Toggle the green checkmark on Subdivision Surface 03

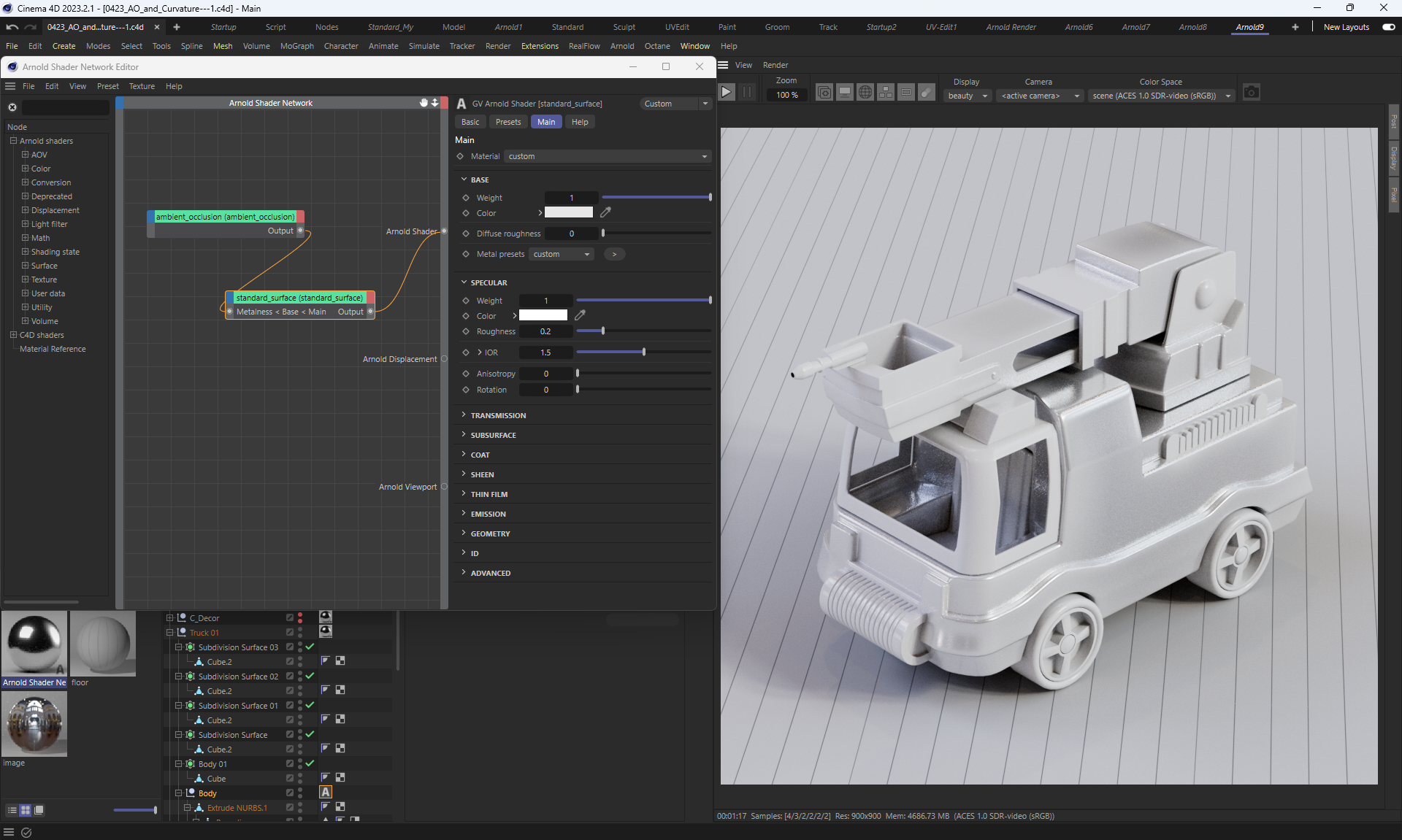310,647
